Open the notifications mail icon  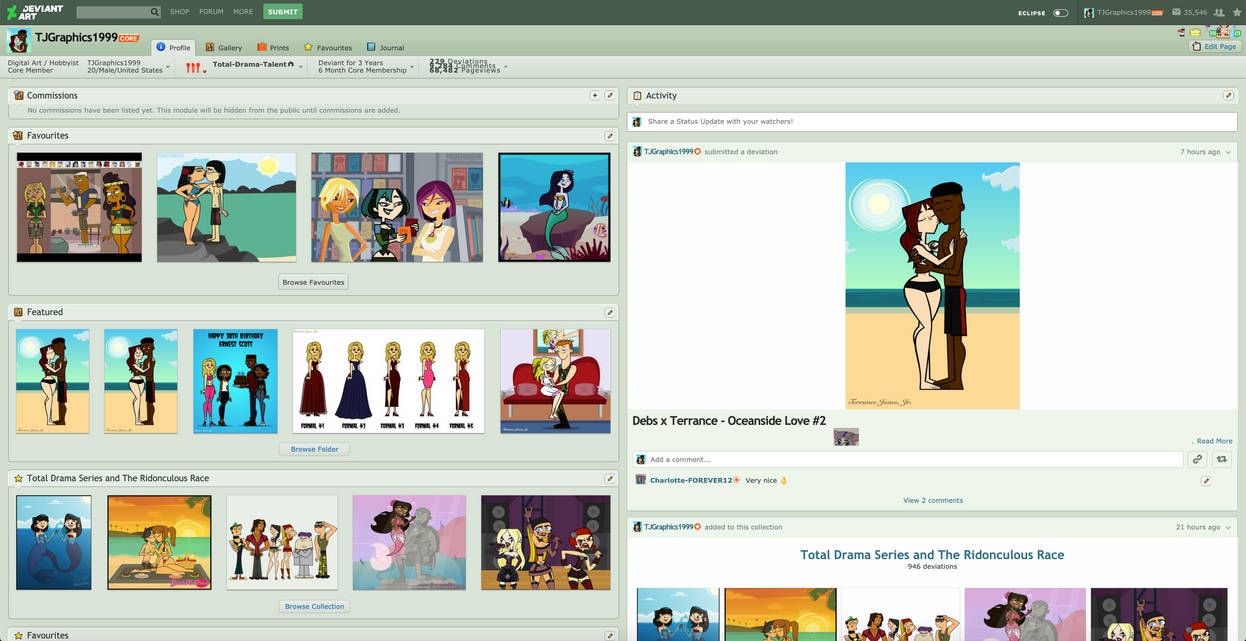(x=1175, y=12)
